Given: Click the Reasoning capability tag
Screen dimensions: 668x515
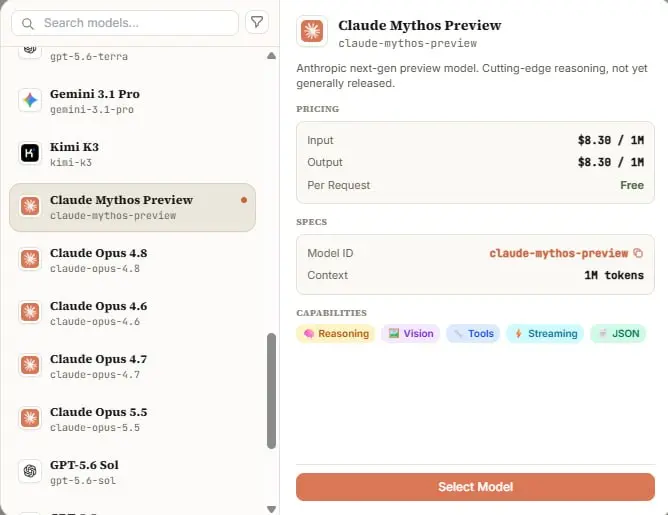Looking at the screenshot, I should 336,334.
